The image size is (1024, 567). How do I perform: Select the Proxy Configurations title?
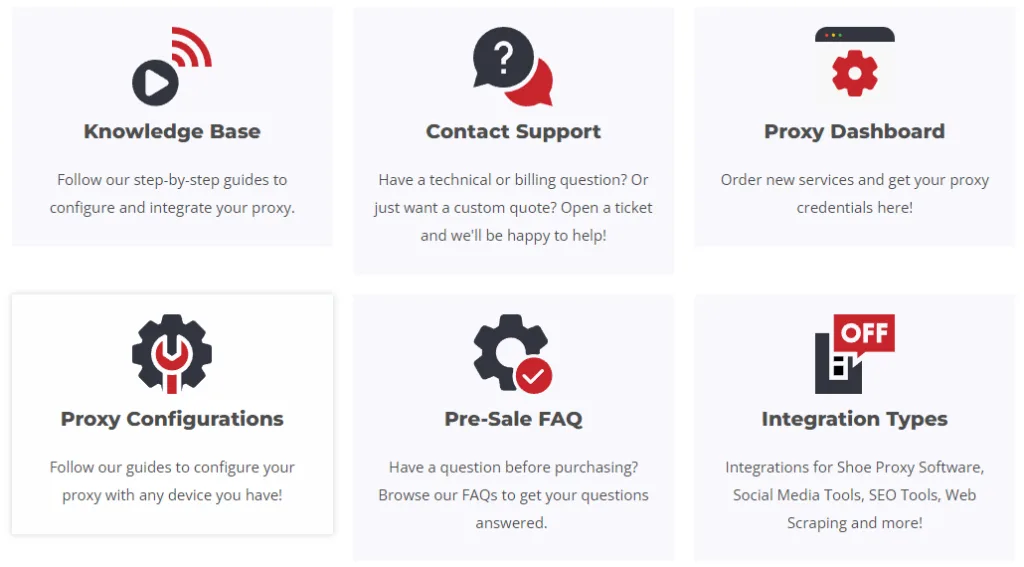tap(172, 419)
